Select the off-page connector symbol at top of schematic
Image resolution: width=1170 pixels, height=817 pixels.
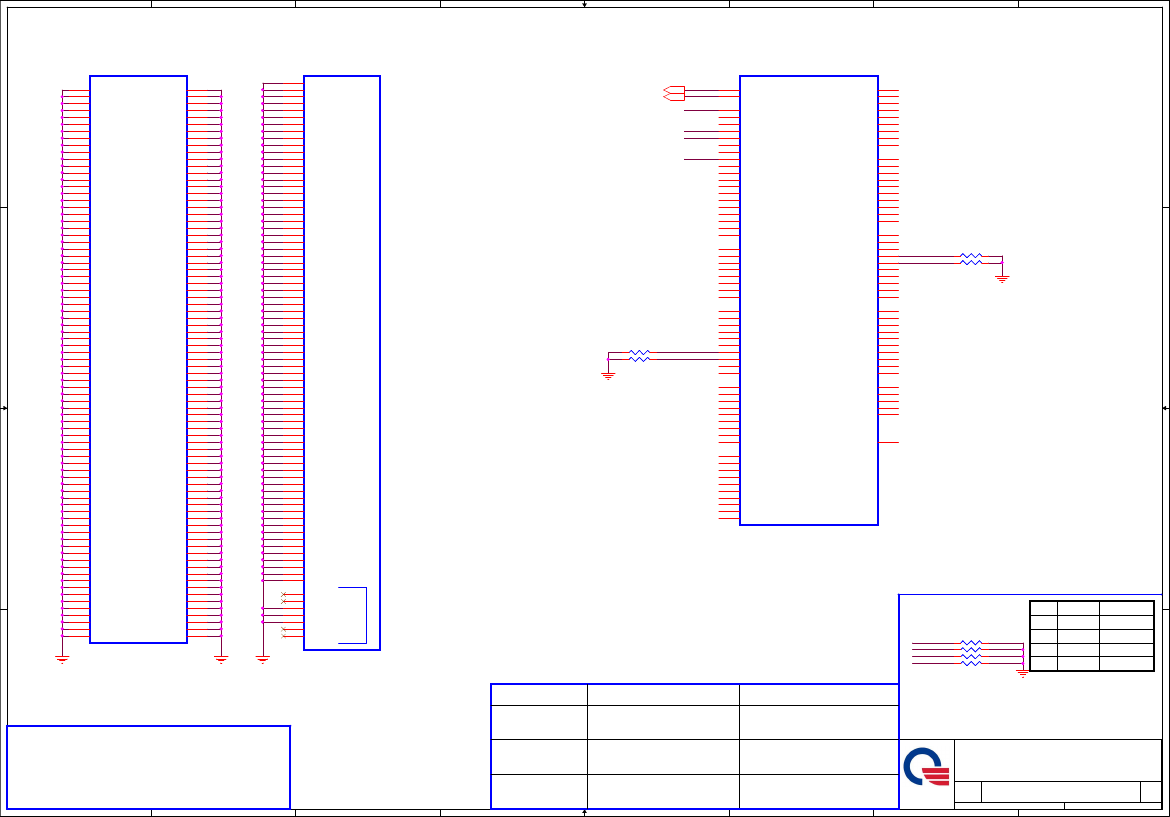[674, 93]
